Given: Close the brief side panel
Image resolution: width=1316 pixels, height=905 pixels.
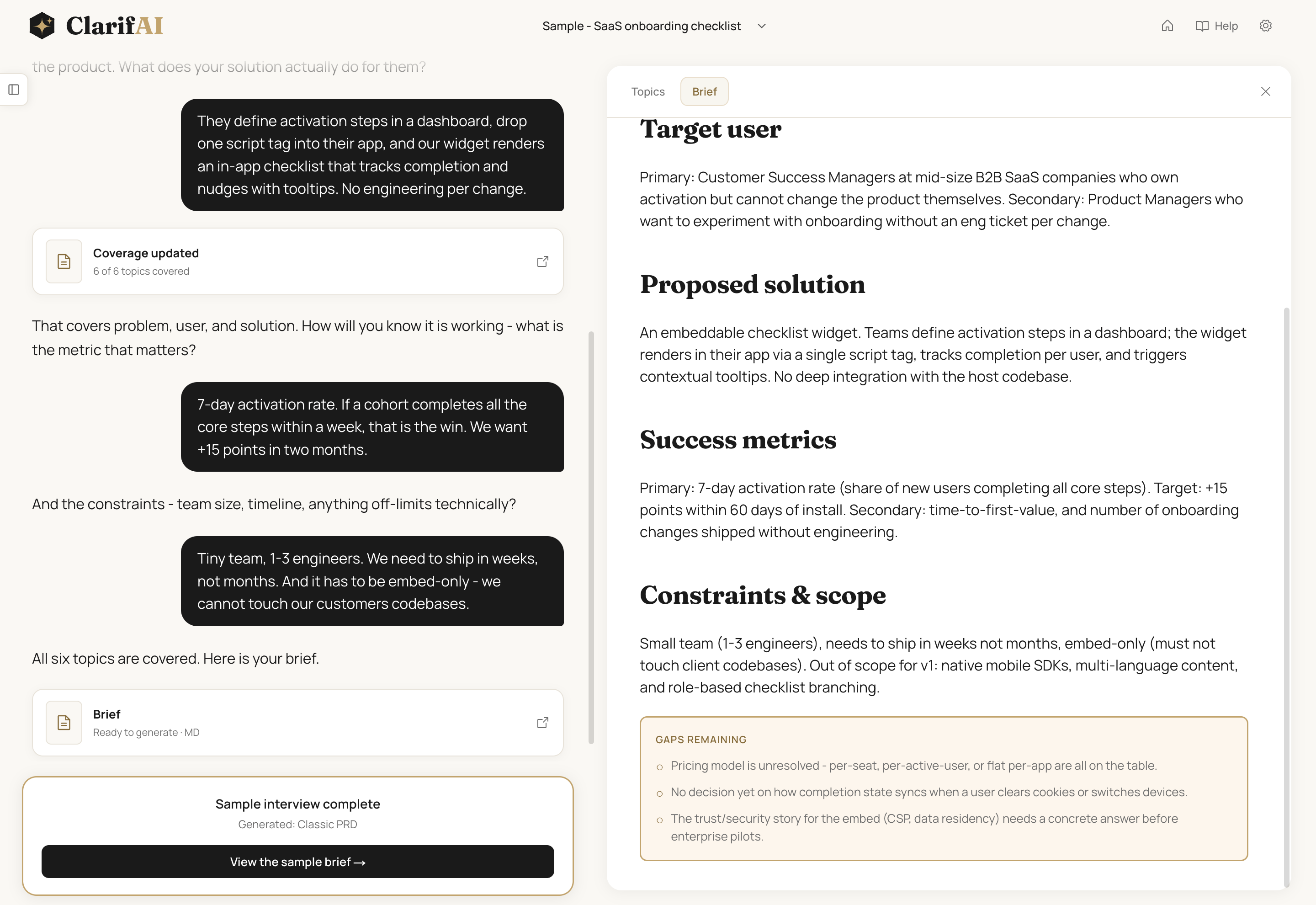Looking at the screenshot, I should click(1266, 91).
